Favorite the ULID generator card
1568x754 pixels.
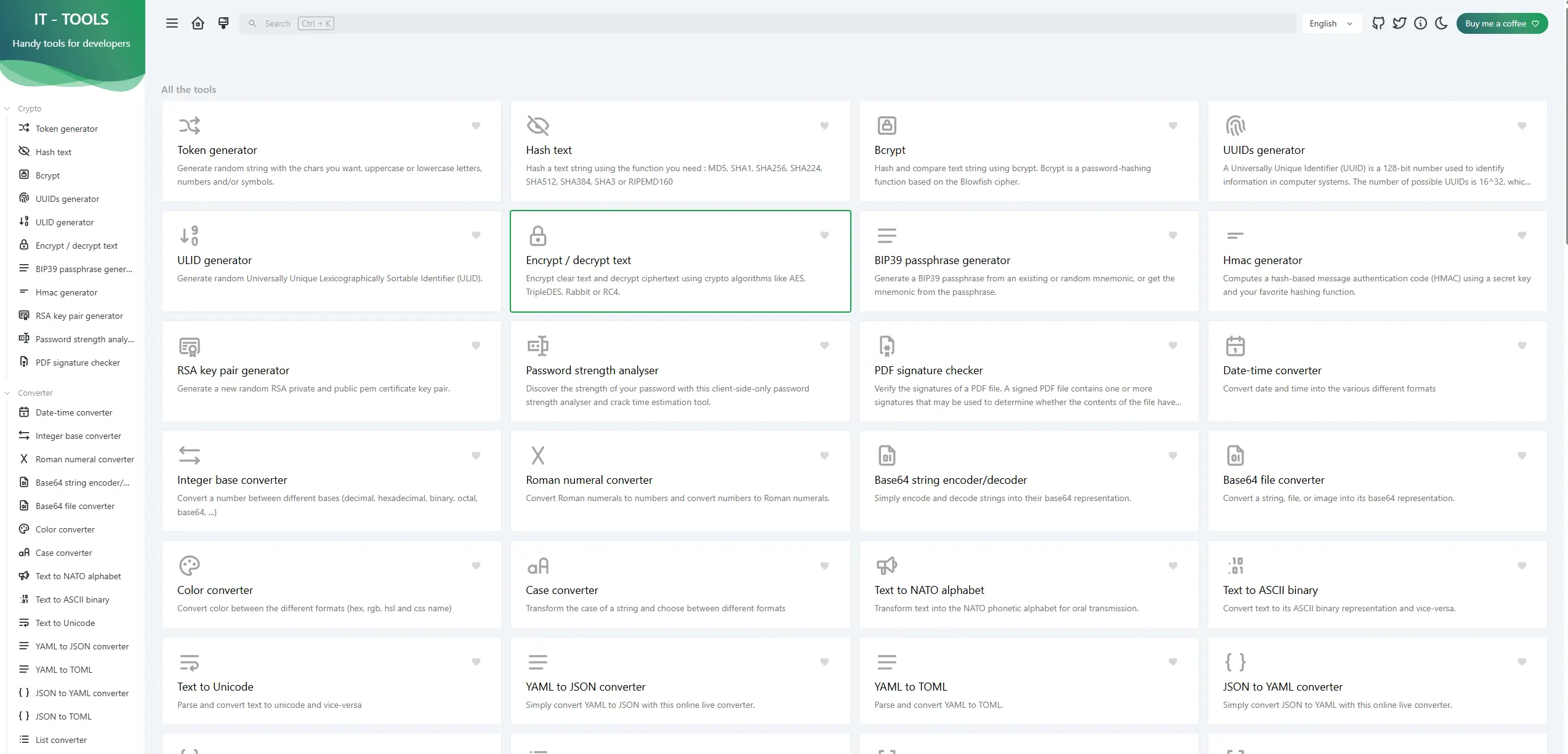point(476,235)
